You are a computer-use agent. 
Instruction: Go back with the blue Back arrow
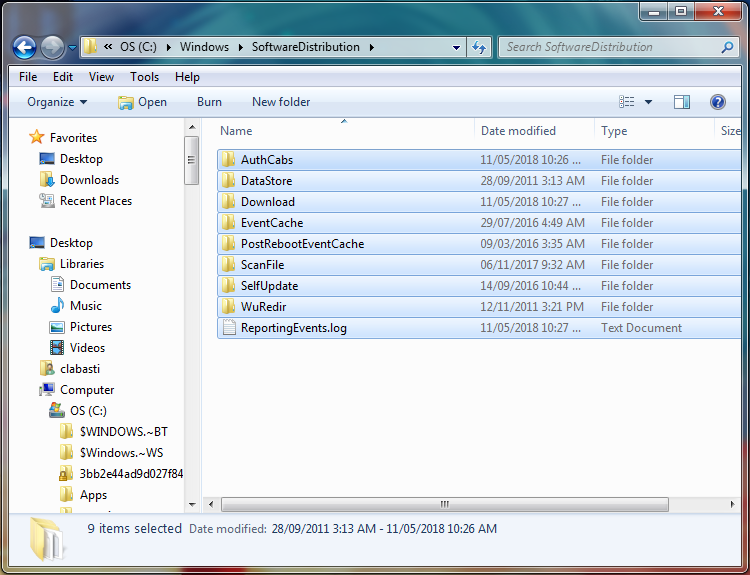point(24,47)
